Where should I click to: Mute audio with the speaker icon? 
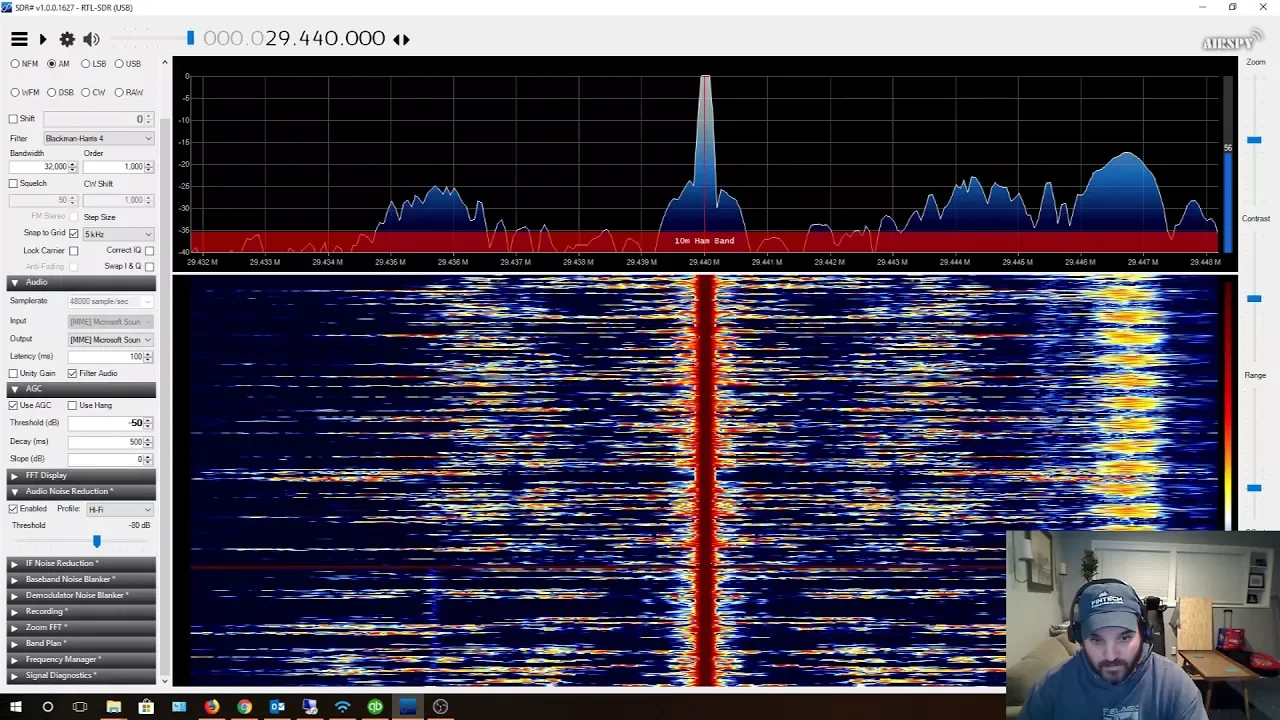coord(91,39)
